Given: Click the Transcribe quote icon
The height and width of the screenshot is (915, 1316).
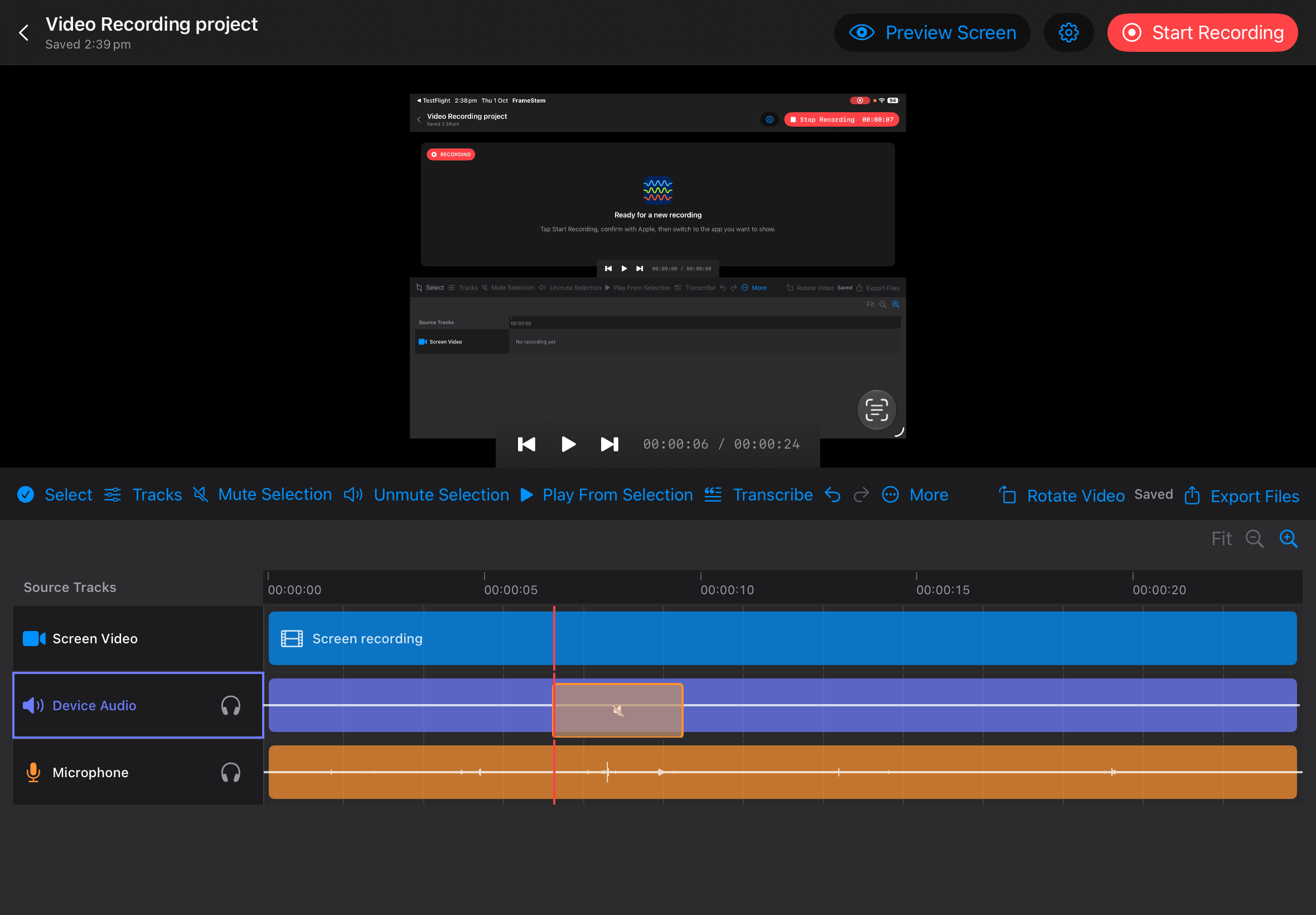Looking at the screenshot, I should 713,494.
